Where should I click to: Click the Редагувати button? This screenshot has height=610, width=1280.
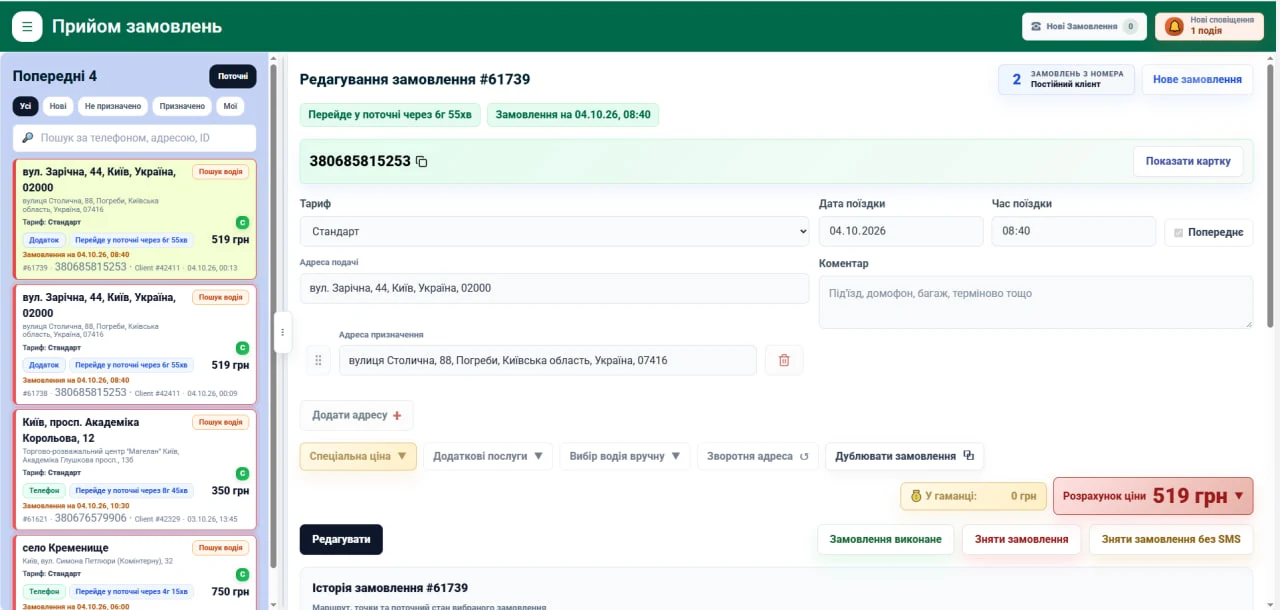point(341,539)
